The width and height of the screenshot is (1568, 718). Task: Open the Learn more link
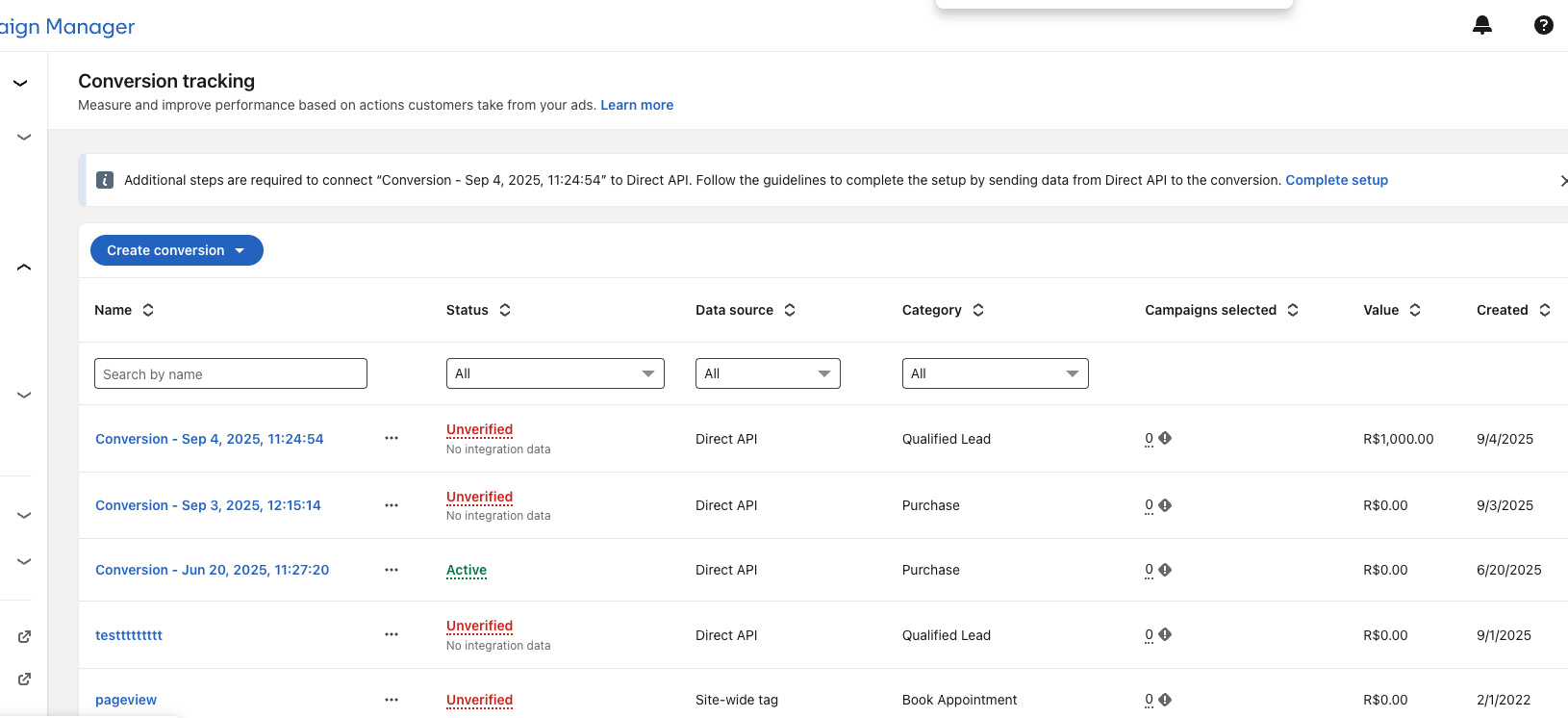tap(637, 105)
